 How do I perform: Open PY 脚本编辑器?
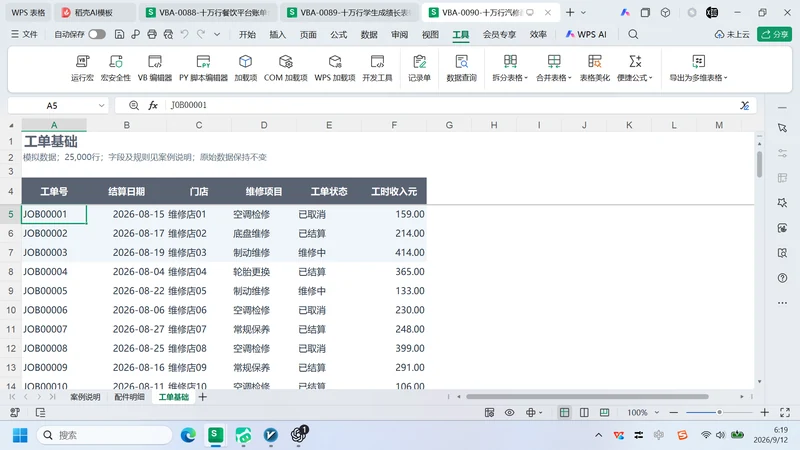click(x=203, y=68)
